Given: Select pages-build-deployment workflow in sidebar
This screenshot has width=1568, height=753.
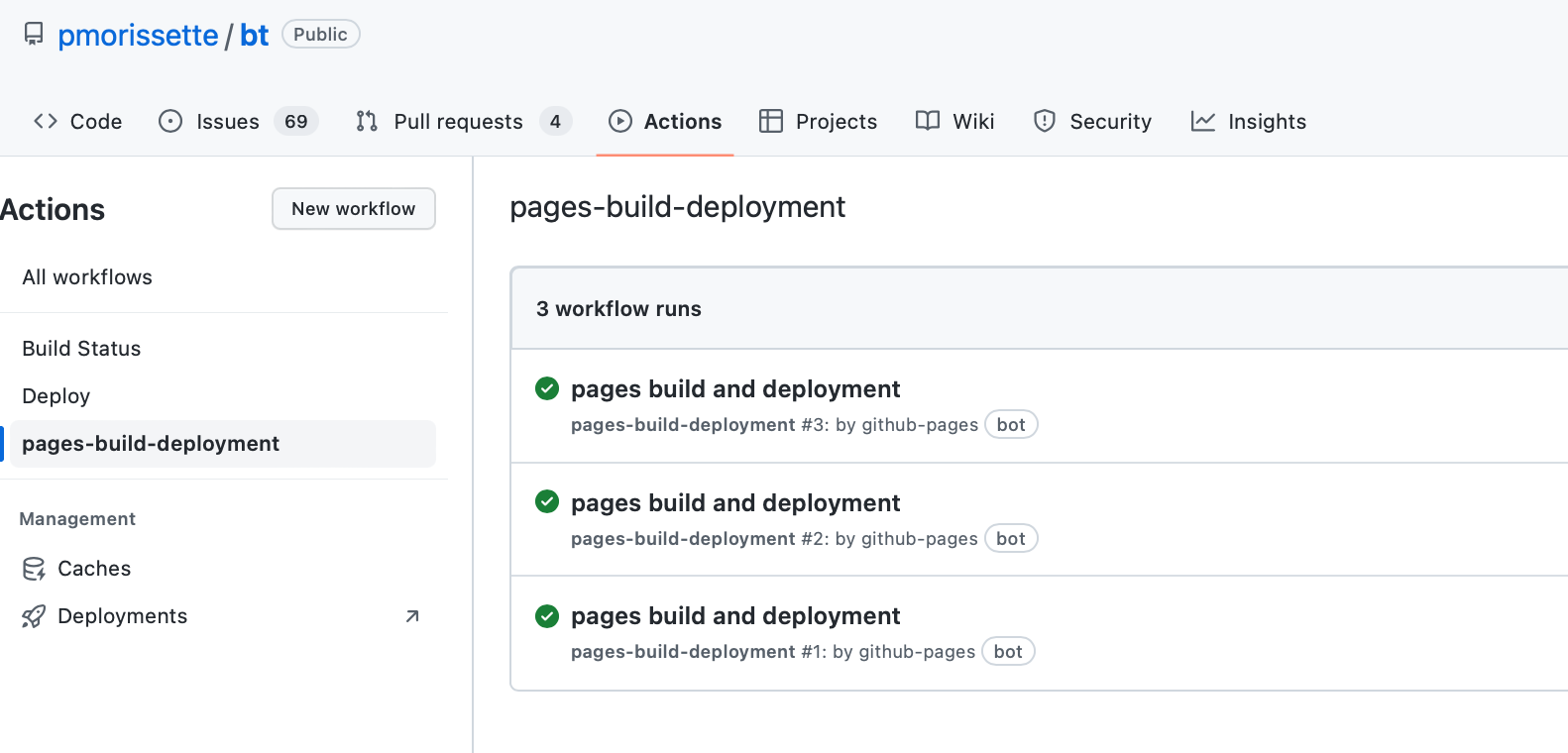Looking at the screenshot, I should point(222,444).
